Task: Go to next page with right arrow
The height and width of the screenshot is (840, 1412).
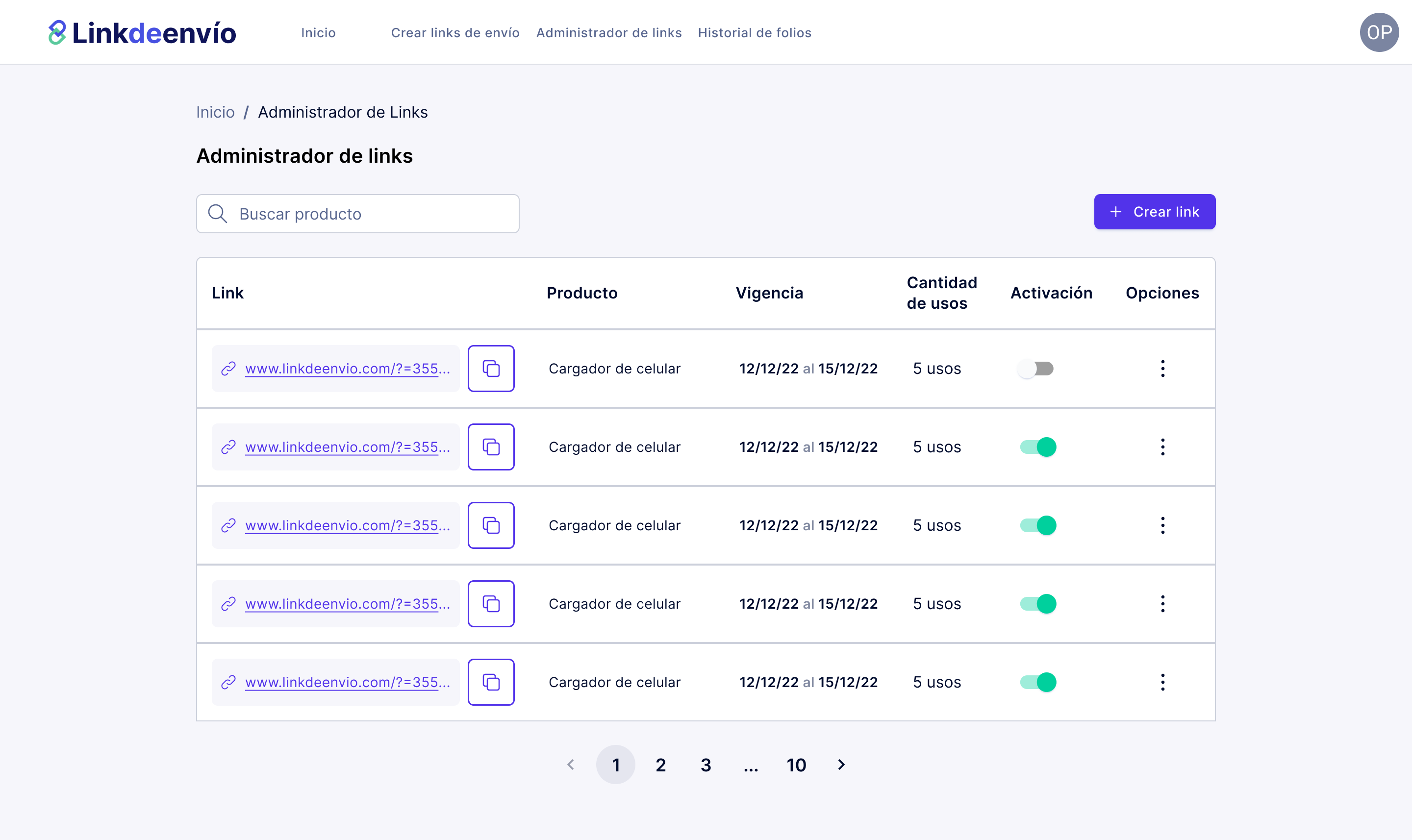Action: [x=841, y=765]
